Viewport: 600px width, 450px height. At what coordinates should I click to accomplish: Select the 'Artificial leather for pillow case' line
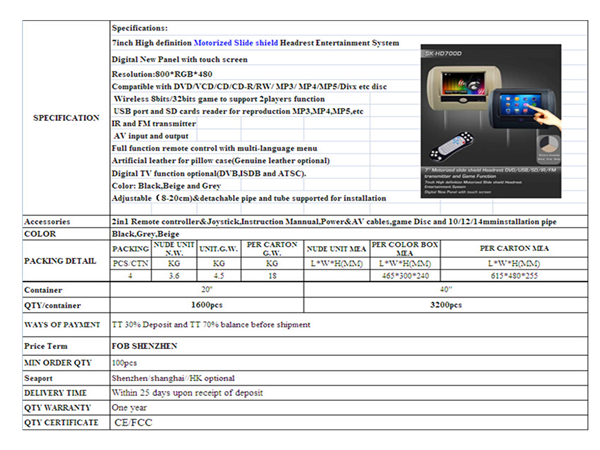(x=221, y=161)
